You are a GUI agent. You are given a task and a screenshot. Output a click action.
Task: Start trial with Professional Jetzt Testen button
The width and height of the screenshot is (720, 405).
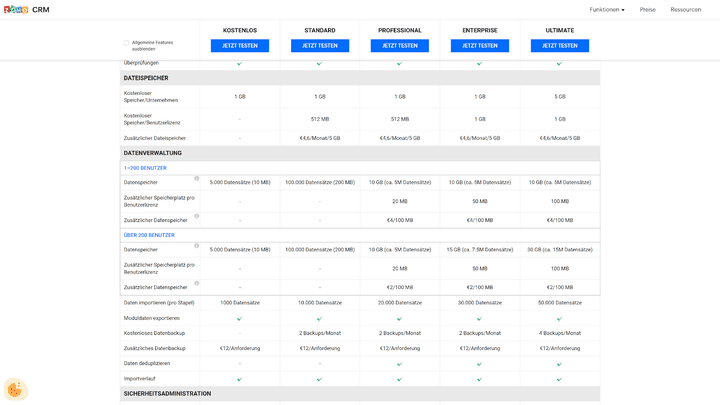(400, 46)
